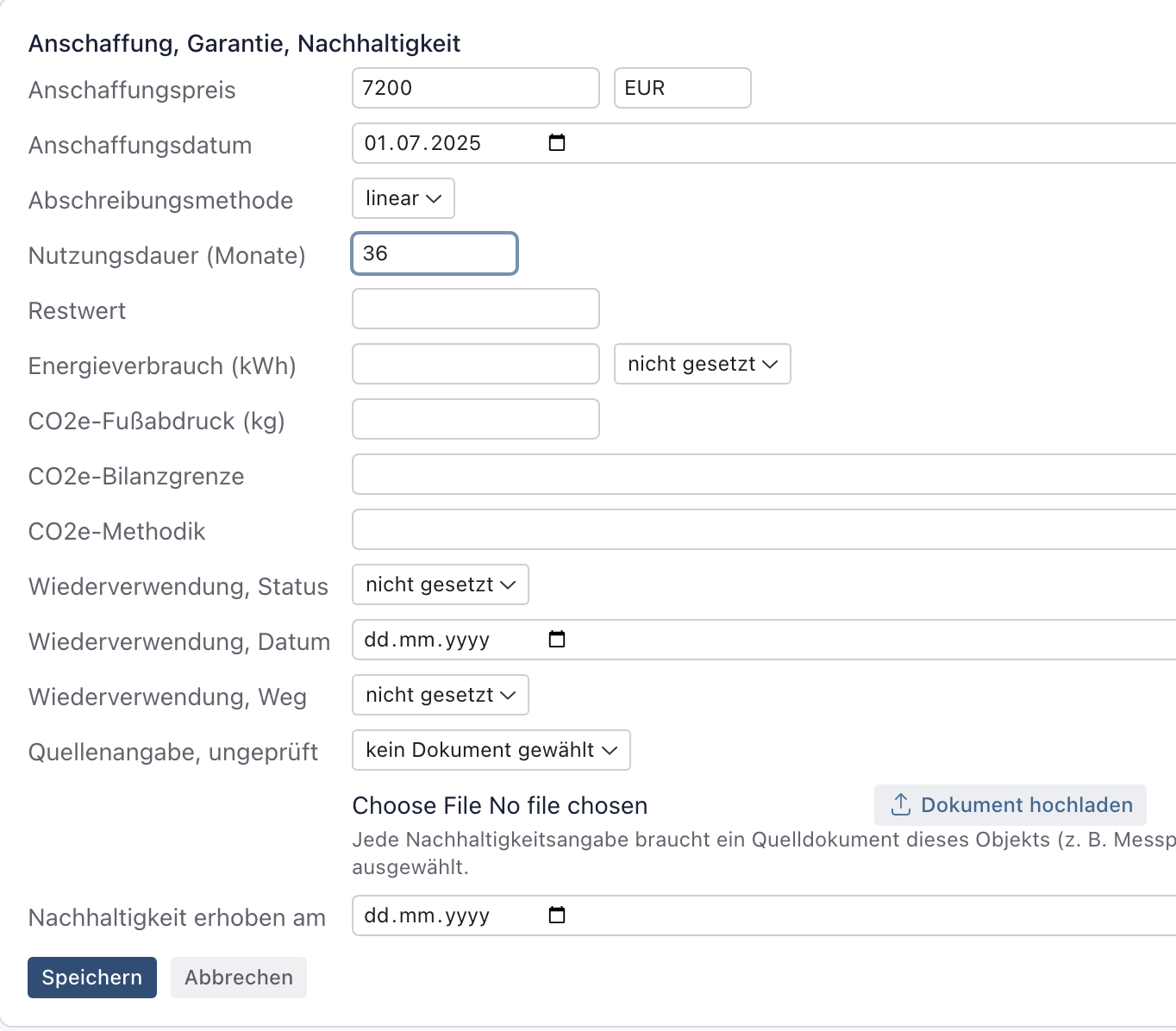
Task: Click the Nachhaltigkeit erhoben am date field
Action: 764,915
